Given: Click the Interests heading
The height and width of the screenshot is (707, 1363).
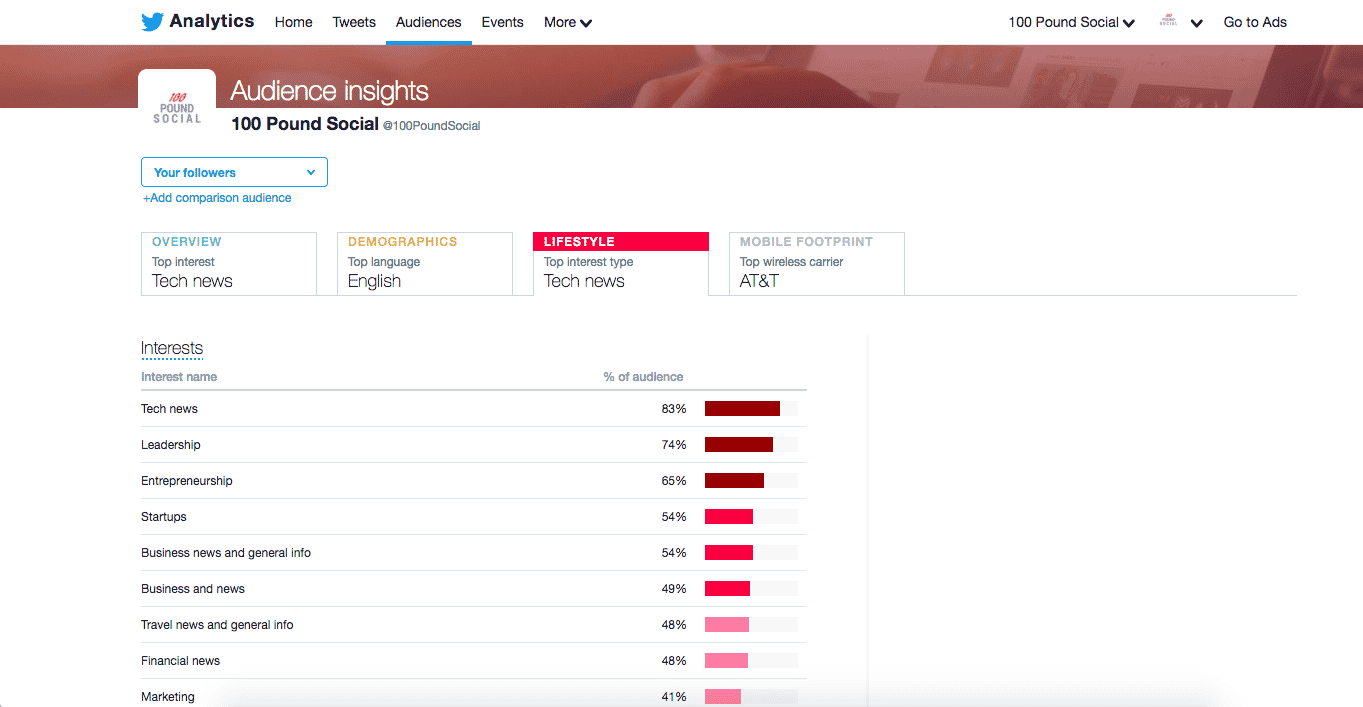Looking at the screenshot, I should 172,348.
